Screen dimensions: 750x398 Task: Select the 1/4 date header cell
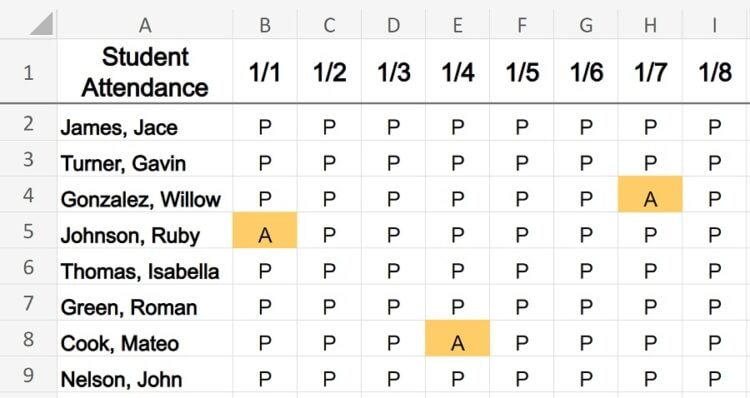pos(457,71)
